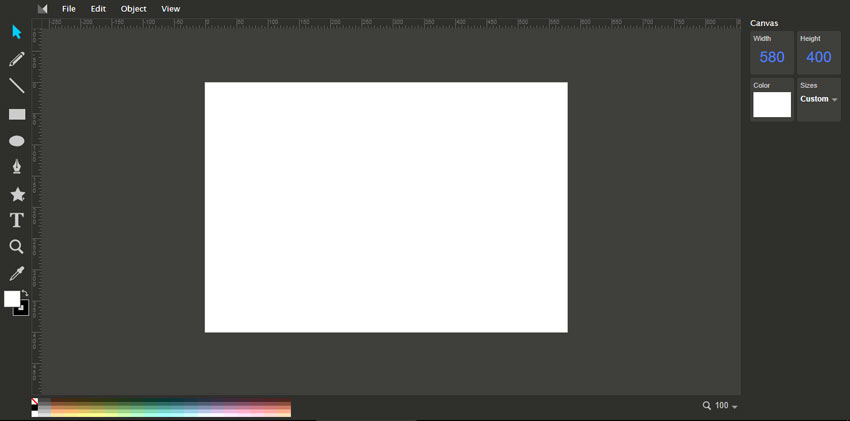This screenshot has height=421, width=850.
Task: Select the Rectangle tool
Action: pyautogui.click(x=17, y=114)
